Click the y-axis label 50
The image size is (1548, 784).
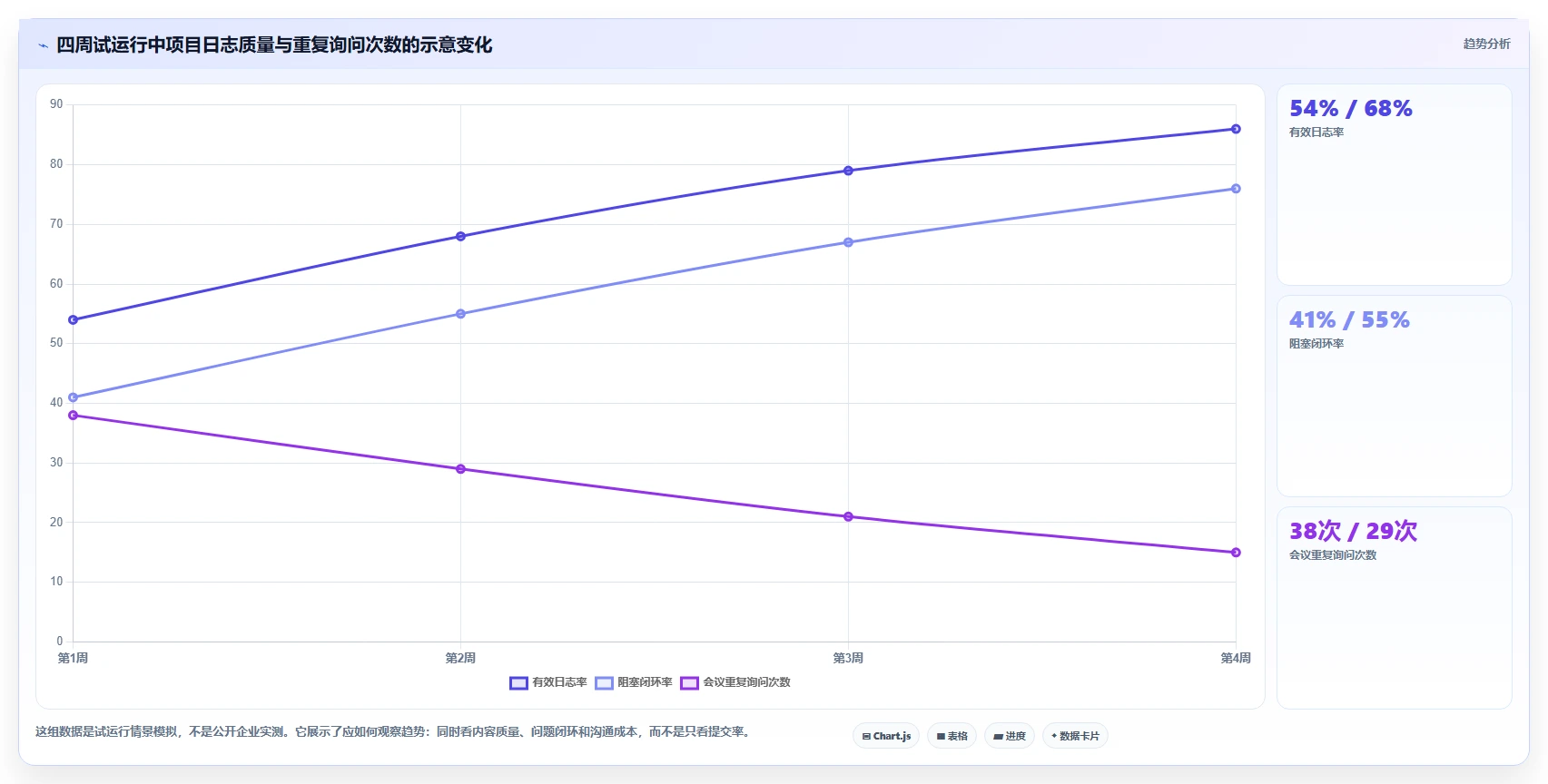[x=56, y=343]
